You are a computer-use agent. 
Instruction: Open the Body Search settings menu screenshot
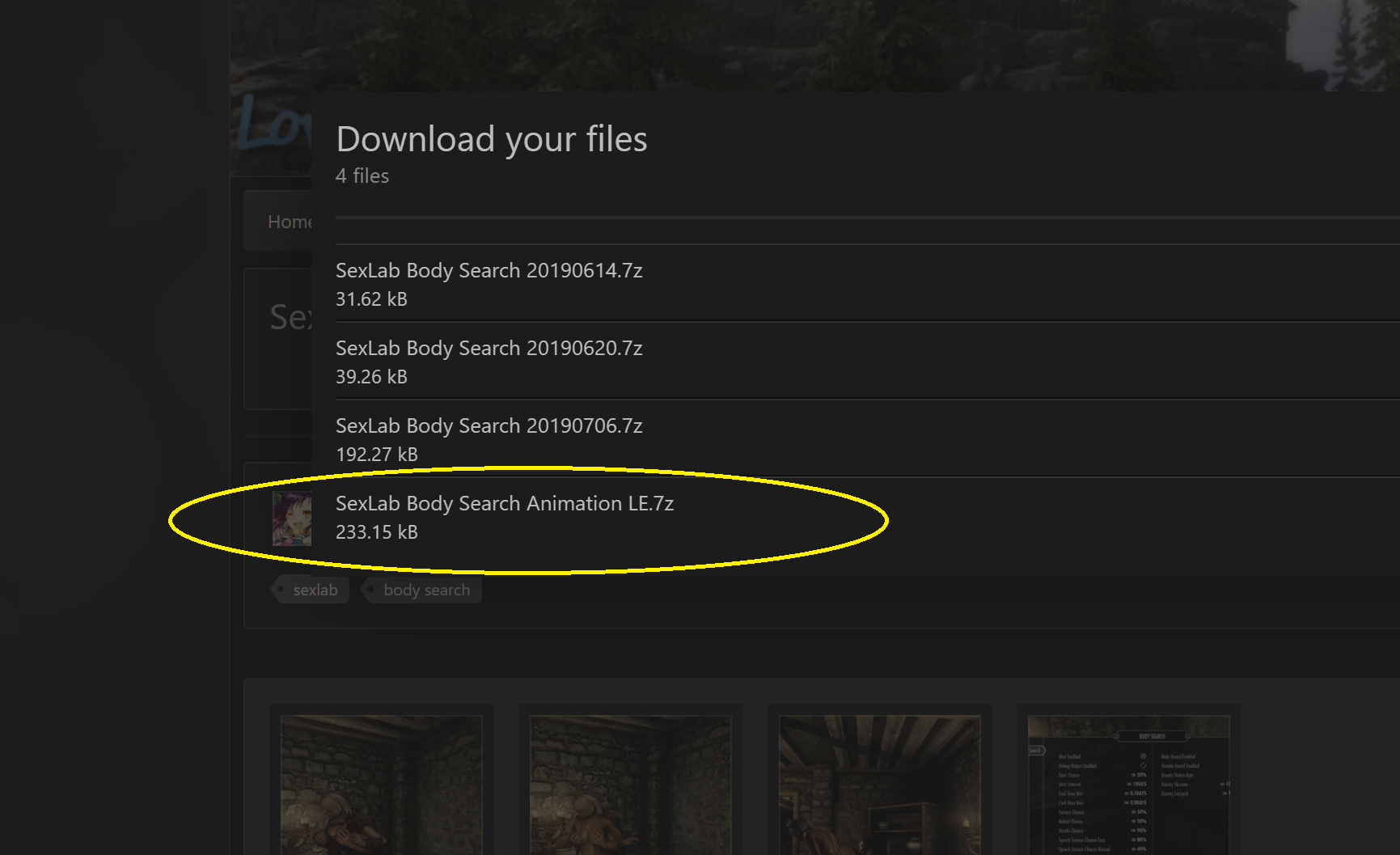(x=1129, y=785)
